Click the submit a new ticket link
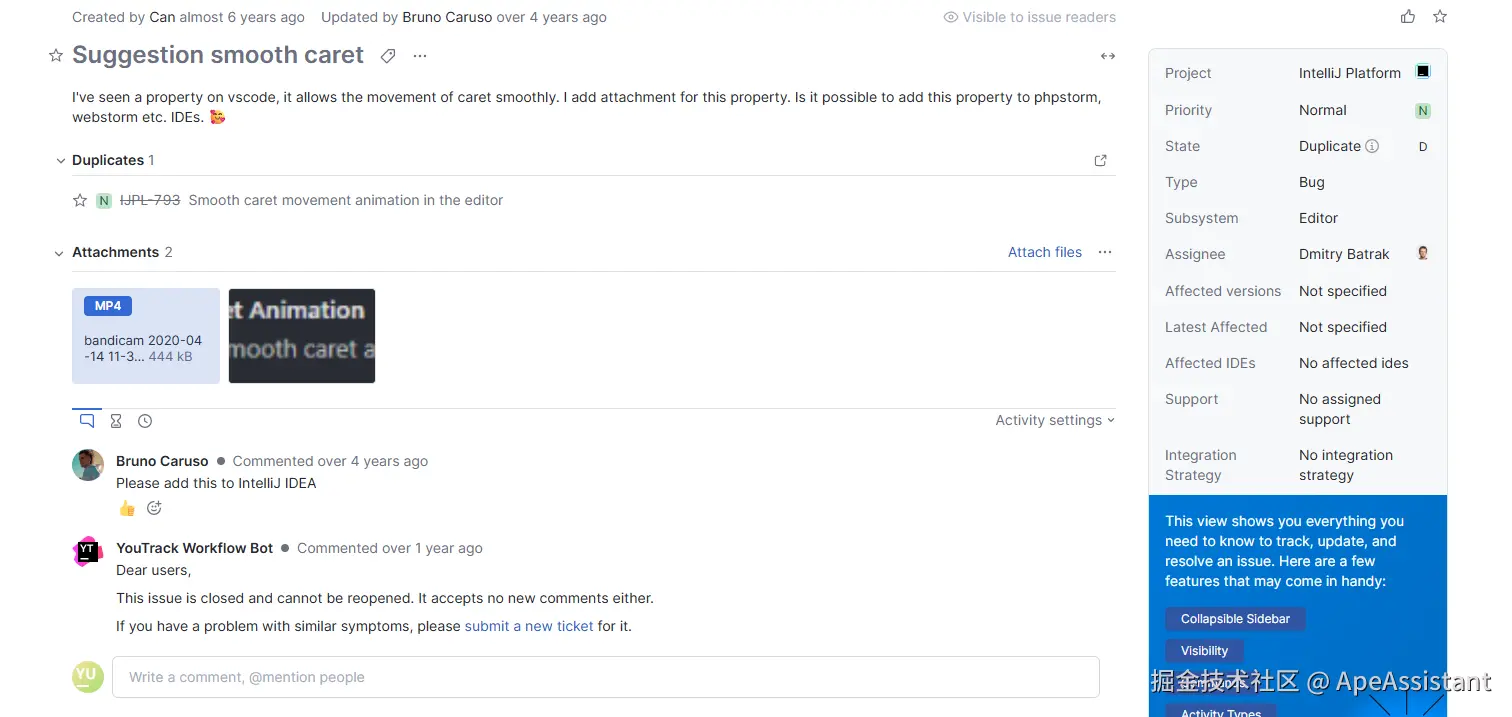Image resolution: width=1512 pixels, height=717 pixels. 529,626
